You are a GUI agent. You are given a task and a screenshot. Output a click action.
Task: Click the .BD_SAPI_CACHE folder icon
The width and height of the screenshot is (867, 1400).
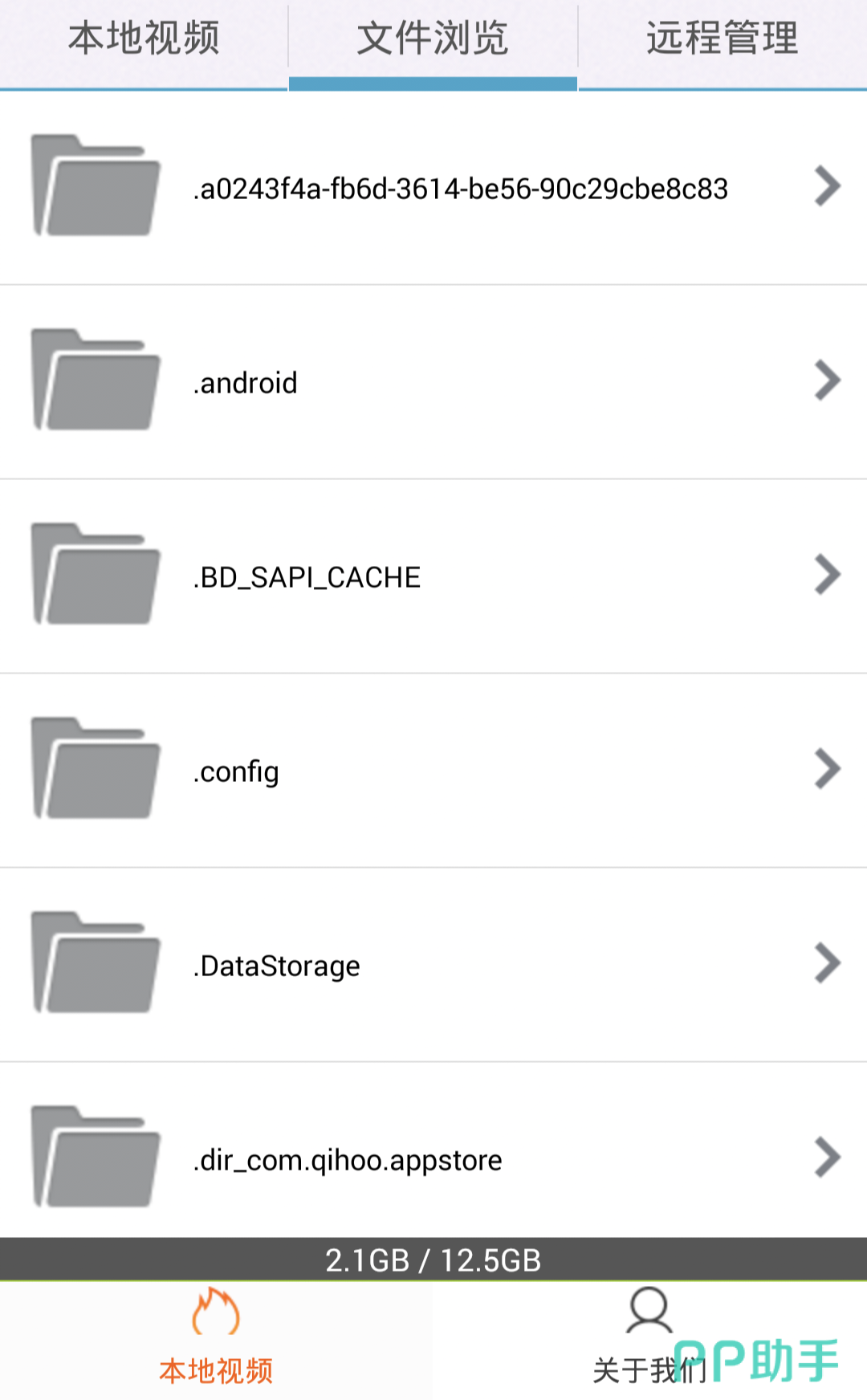pyautogui.click(x=96, y=574)
